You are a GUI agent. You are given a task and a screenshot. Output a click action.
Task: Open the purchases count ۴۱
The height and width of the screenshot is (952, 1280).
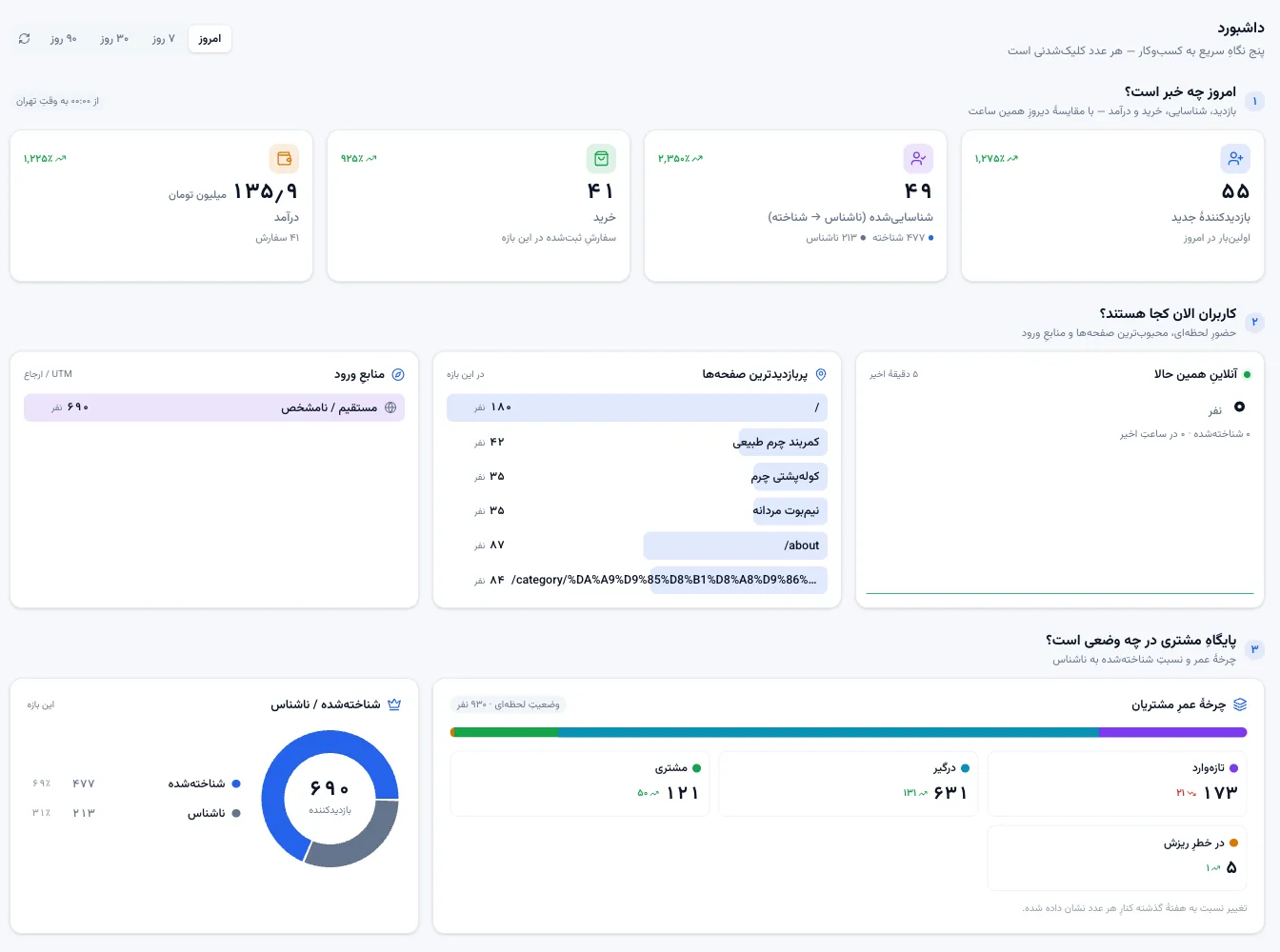pyautogui.click(x=601, y=191)
